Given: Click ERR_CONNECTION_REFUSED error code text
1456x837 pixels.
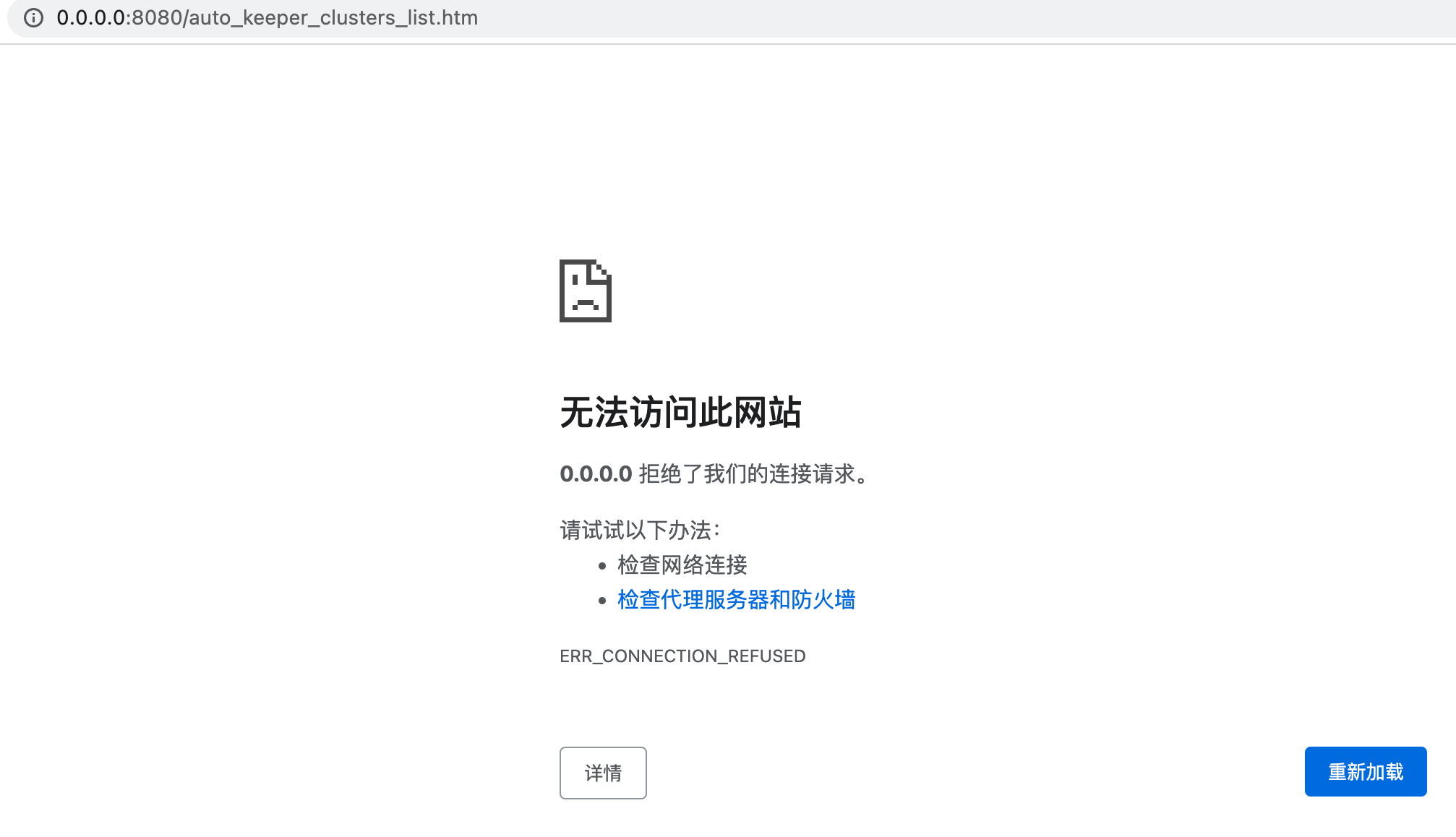Looking at the screenshot, I should [682, 656].
